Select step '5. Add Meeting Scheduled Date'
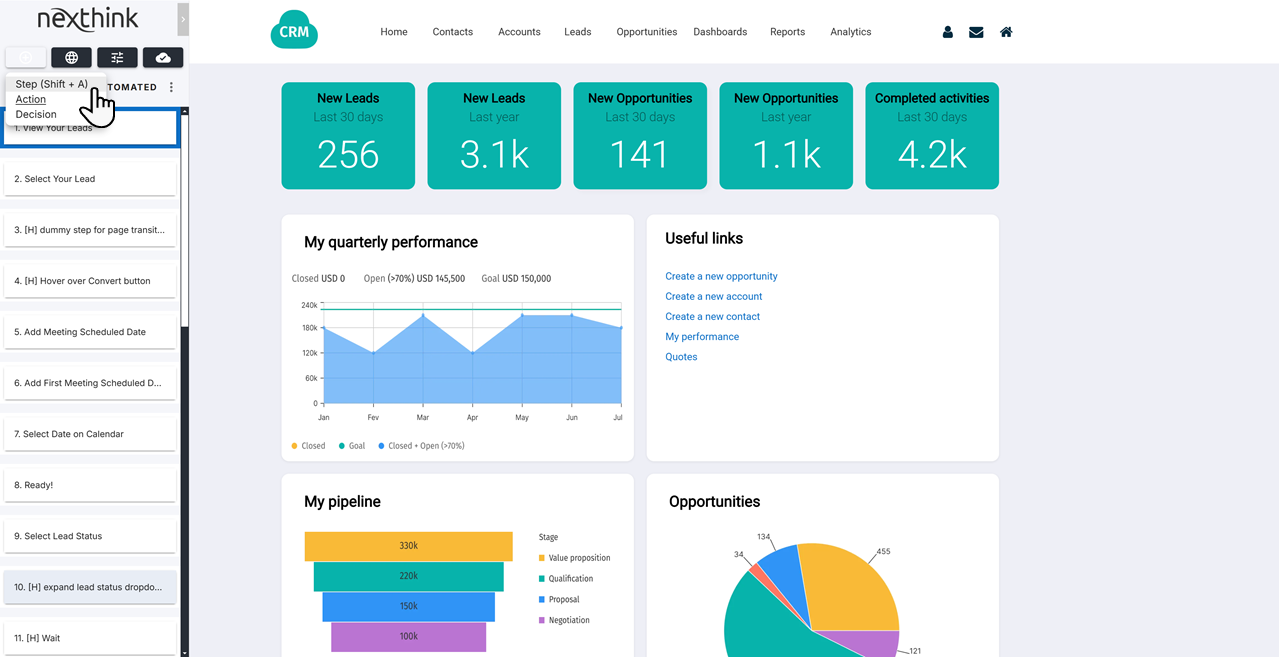Viewport: 1279px width, 657px height. [90, 332]
